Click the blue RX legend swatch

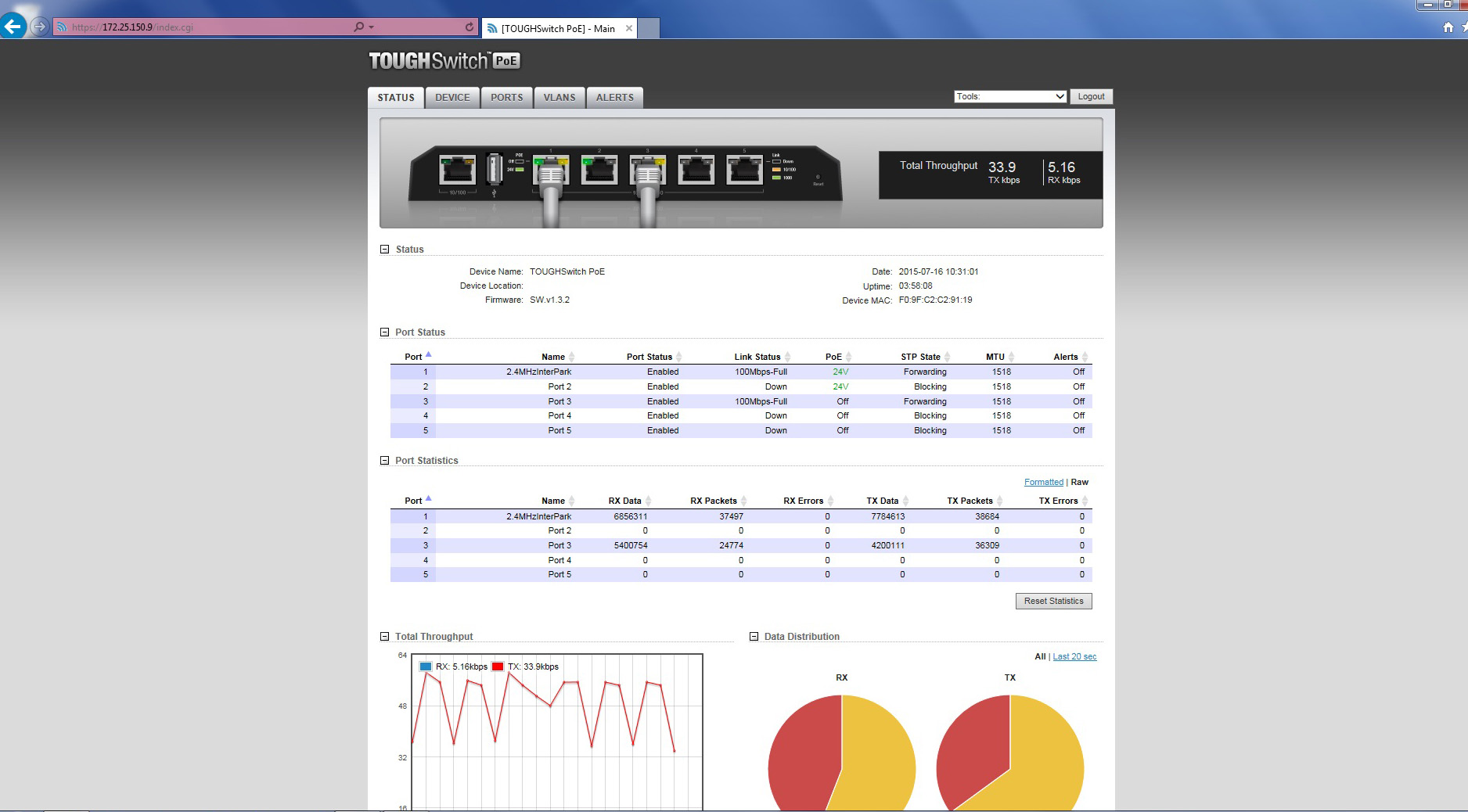point(426,666)
